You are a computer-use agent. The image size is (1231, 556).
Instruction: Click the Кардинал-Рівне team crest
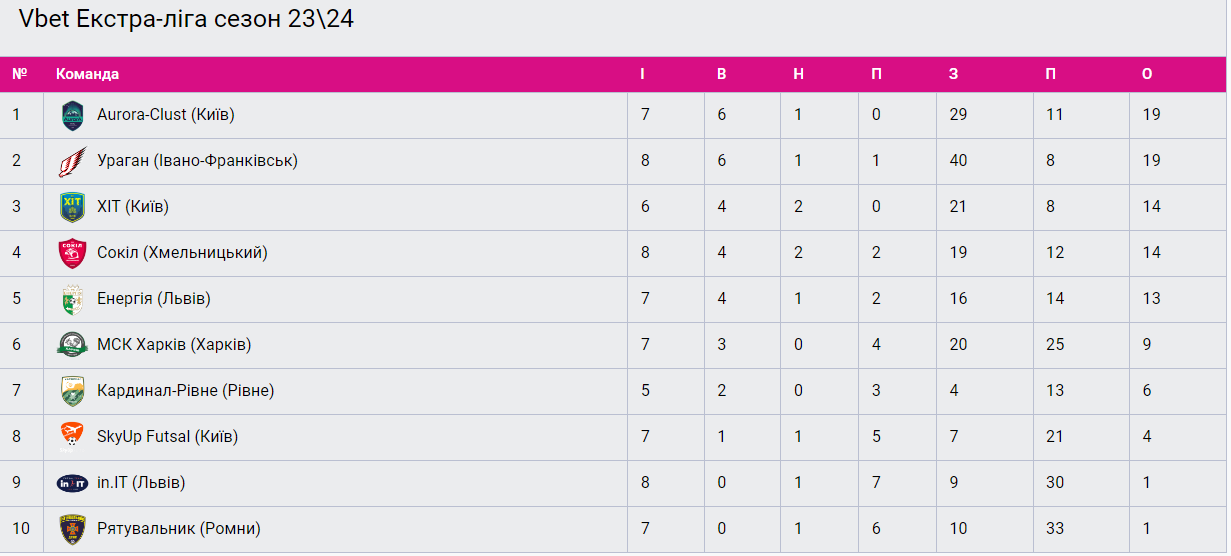tap(73, 392)
